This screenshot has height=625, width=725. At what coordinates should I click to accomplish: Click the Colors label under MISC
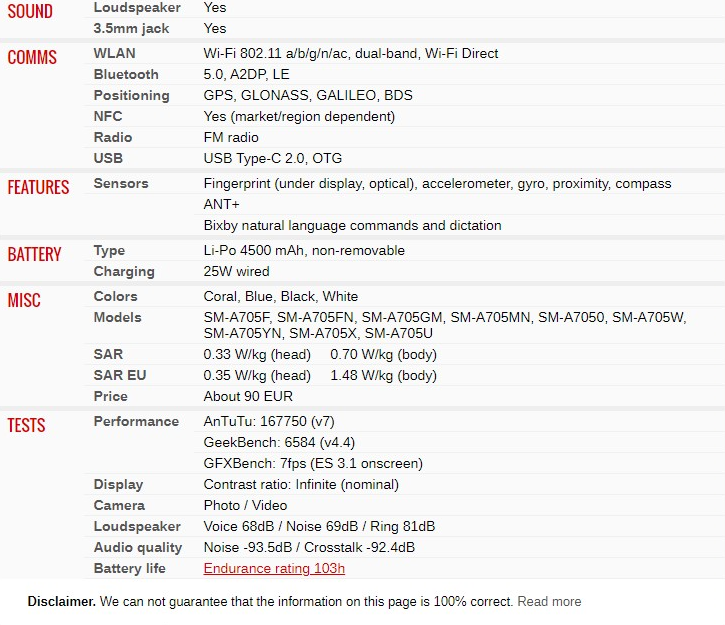point(116,296)
